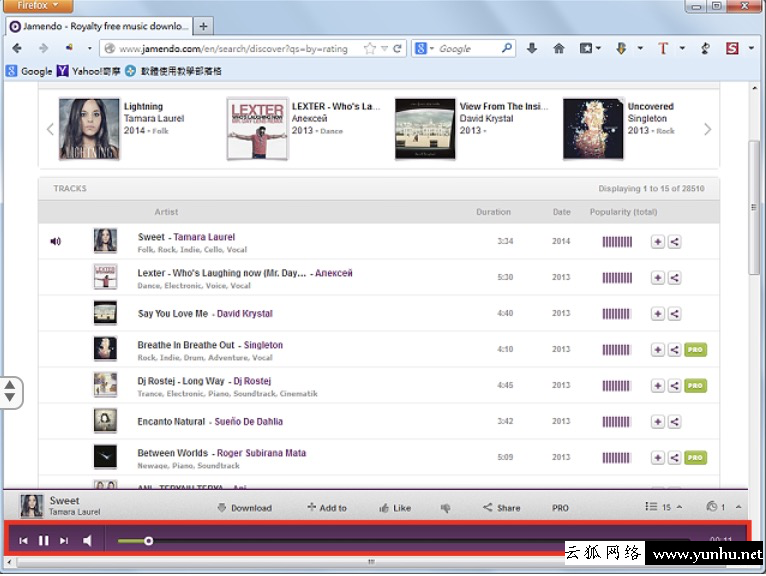Expand the history panel arrow beside 1

[x=738, y=507]
